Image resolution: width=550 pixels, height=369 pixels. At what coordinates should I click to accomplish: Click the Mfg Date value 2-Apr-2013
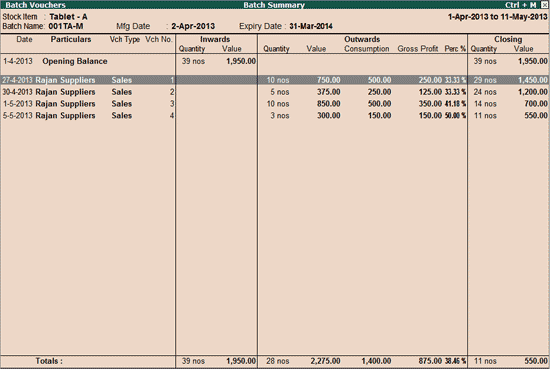[x=193, y=26]
